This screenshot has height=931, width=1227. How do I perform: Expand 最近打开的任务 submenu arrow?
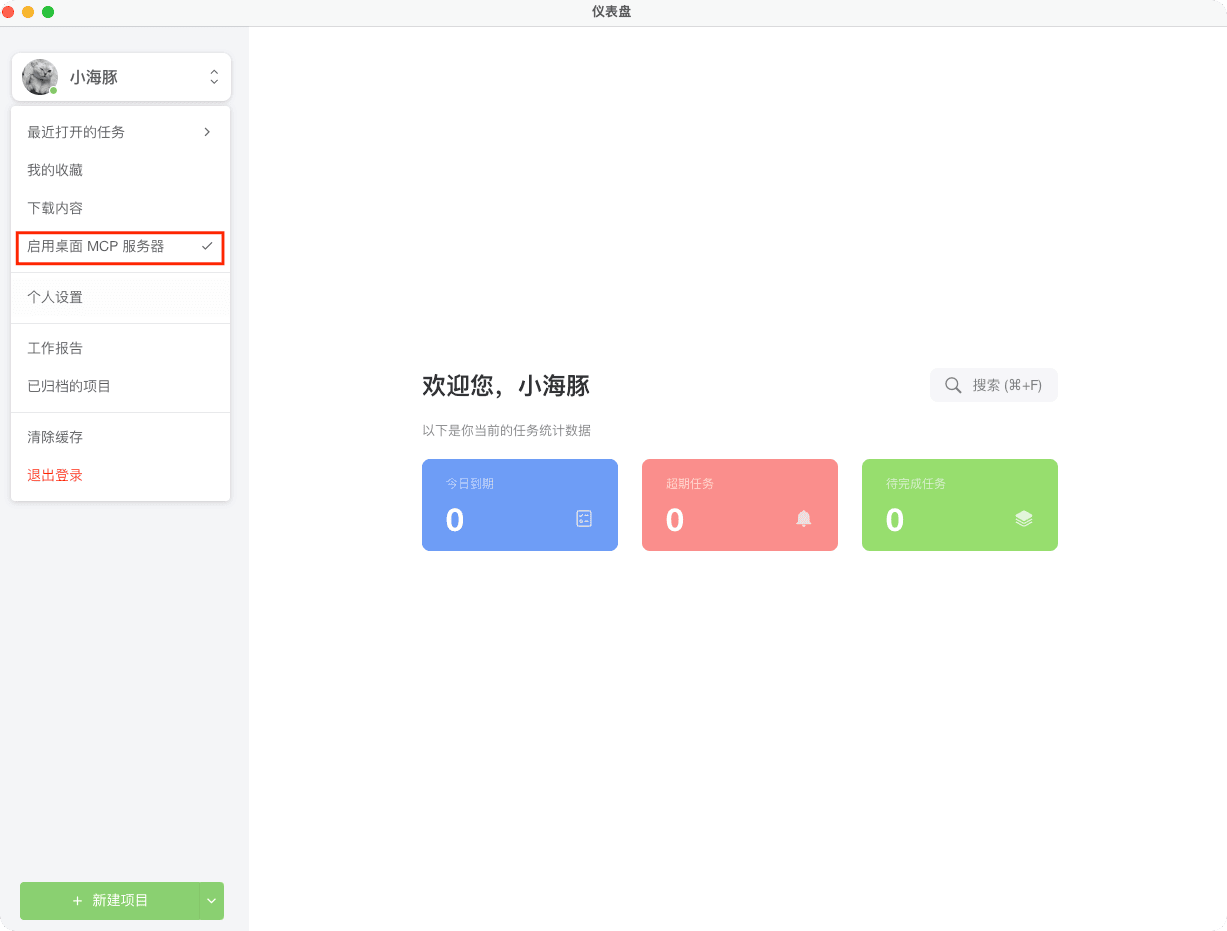point(207,132)
